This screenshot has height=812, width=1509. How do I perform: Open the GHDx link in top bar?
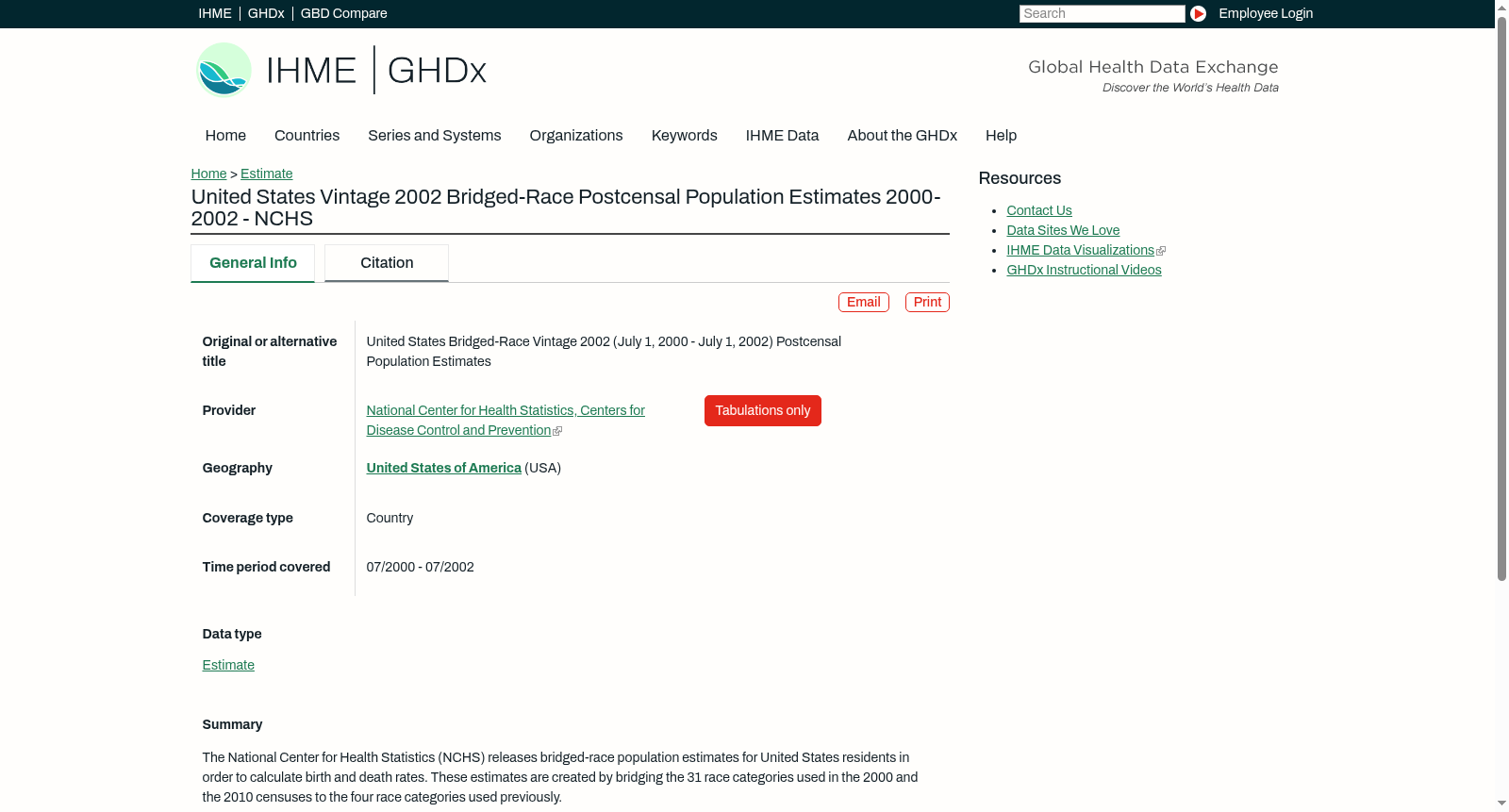click(x=266, y=13)
